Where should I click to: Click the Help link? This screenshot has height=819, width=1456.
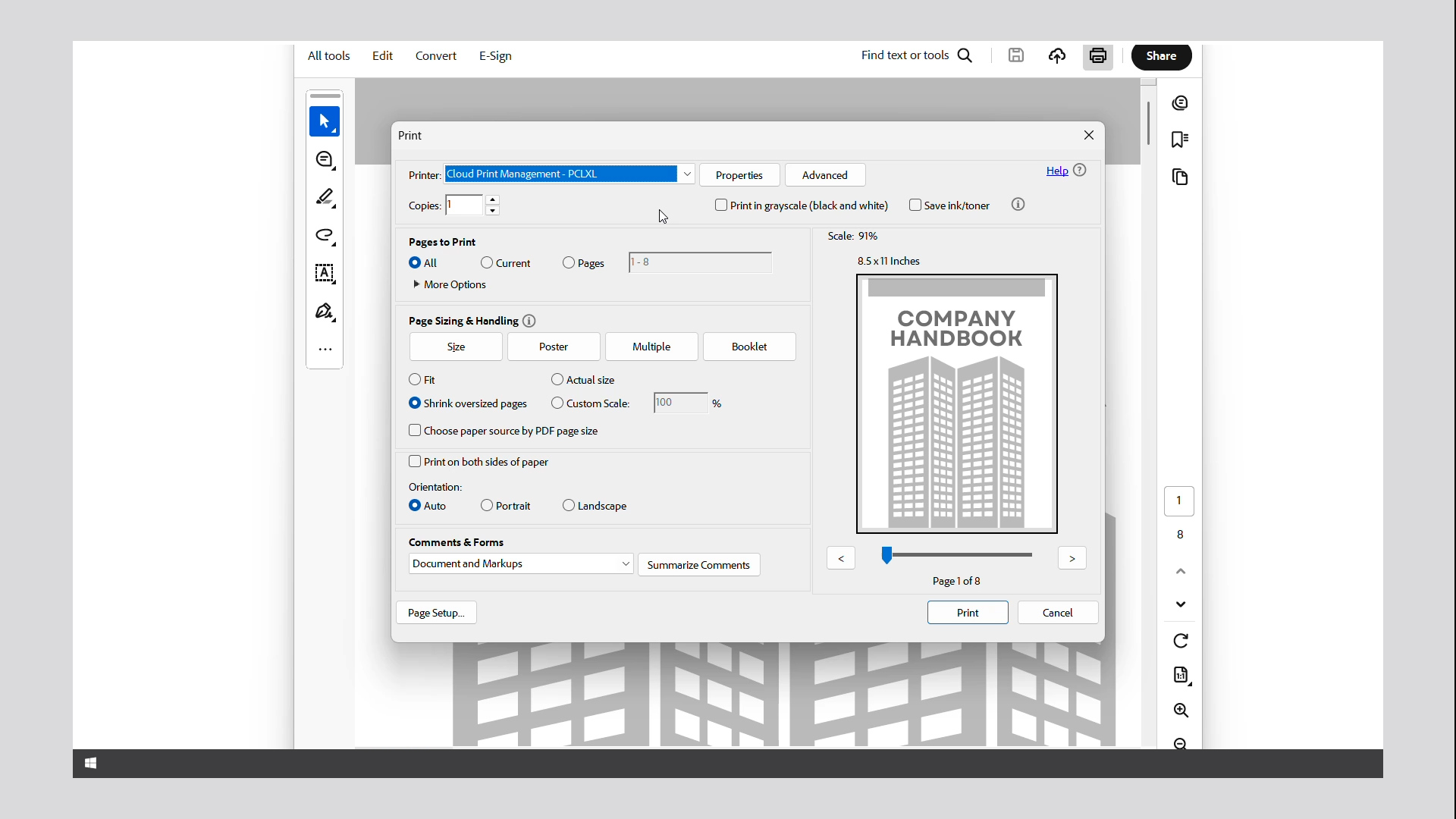[1056, 171]
